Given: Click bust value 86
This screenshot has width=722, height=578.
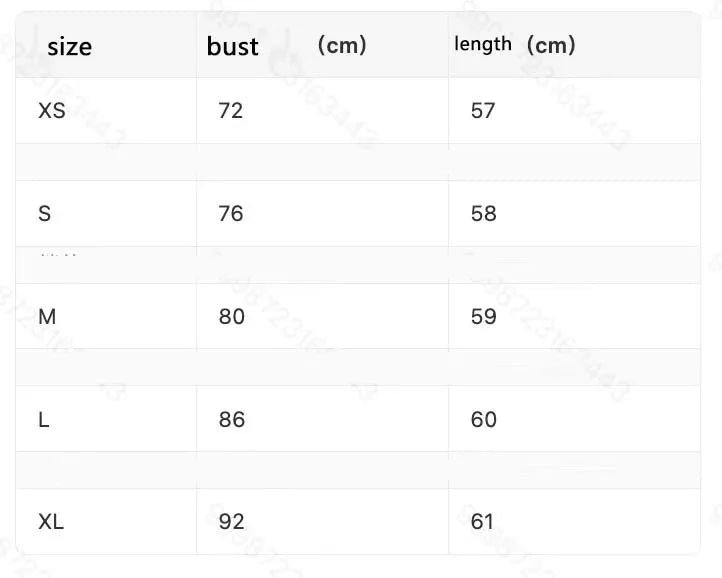Looking at the screenshot, I should coord(232,420).
